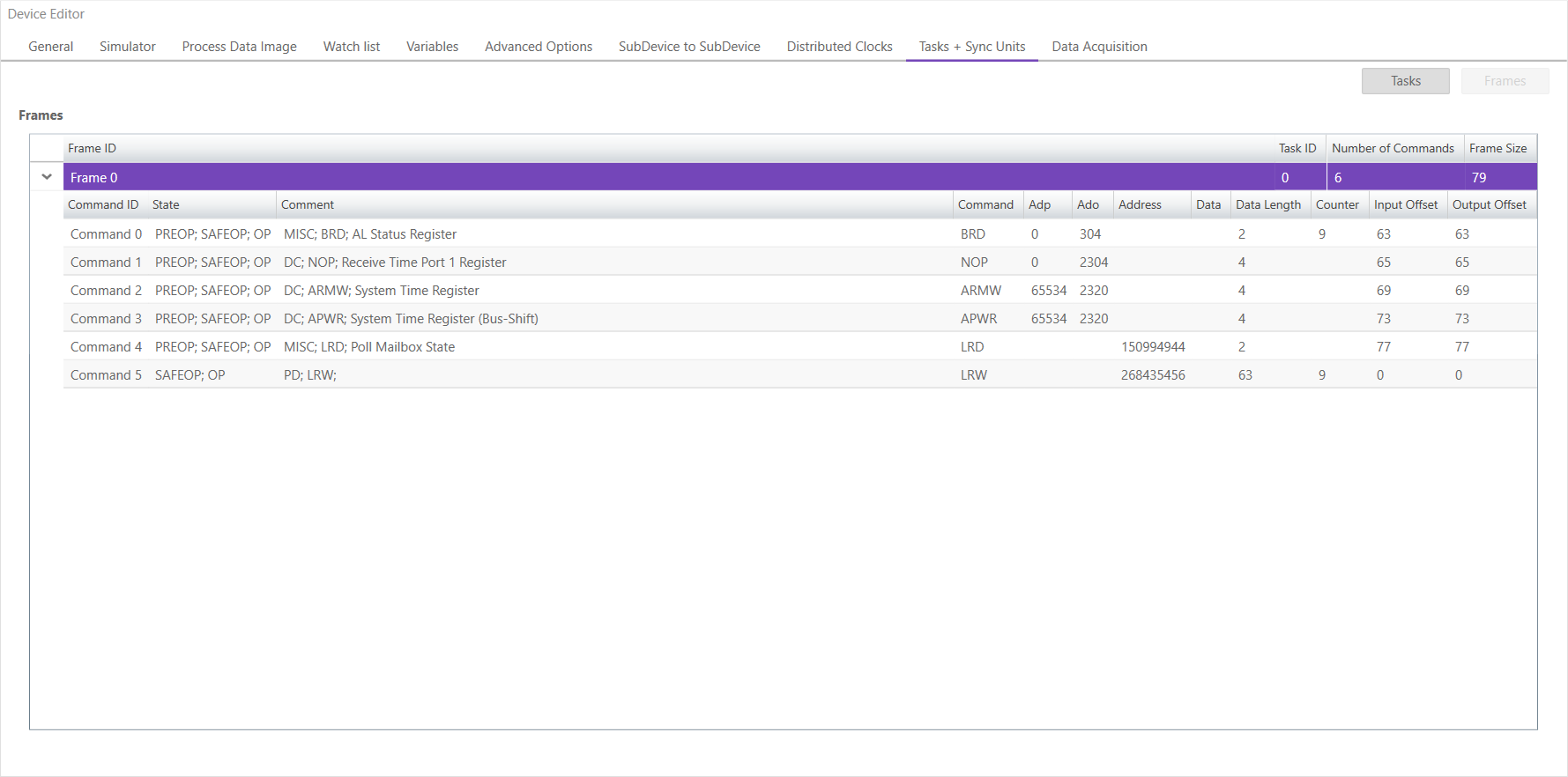The image size is (1568, 777).
Task: Click the Number of Commands column header
Action: [x=1393, y=149]
